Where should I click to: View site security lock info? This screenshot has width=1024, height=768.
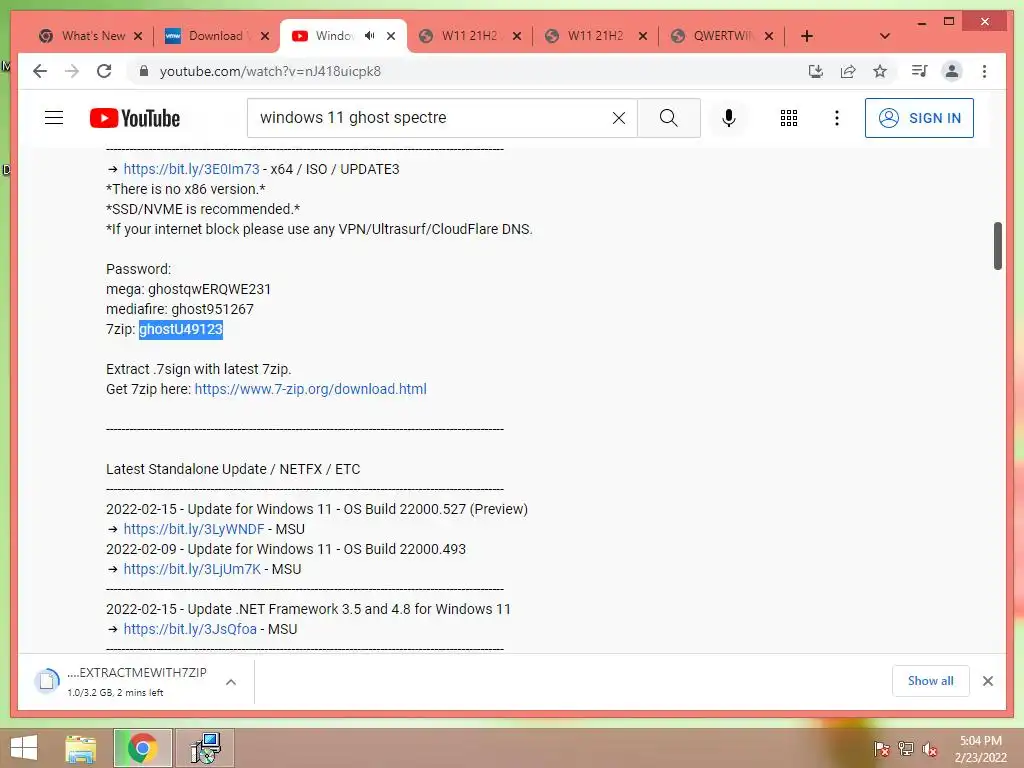pyautogui.click(x=144, y=71)
